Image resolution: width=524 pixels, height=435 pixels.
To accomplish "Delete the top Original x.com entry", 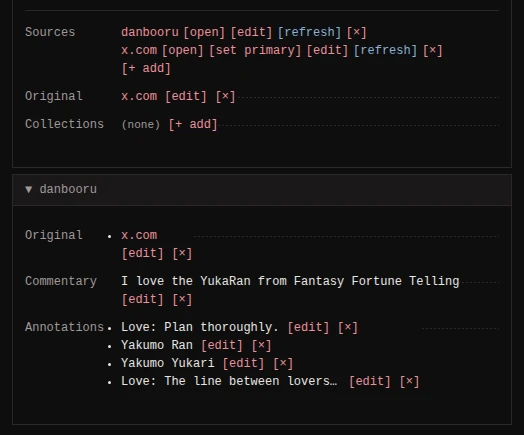I will point(225,96).
